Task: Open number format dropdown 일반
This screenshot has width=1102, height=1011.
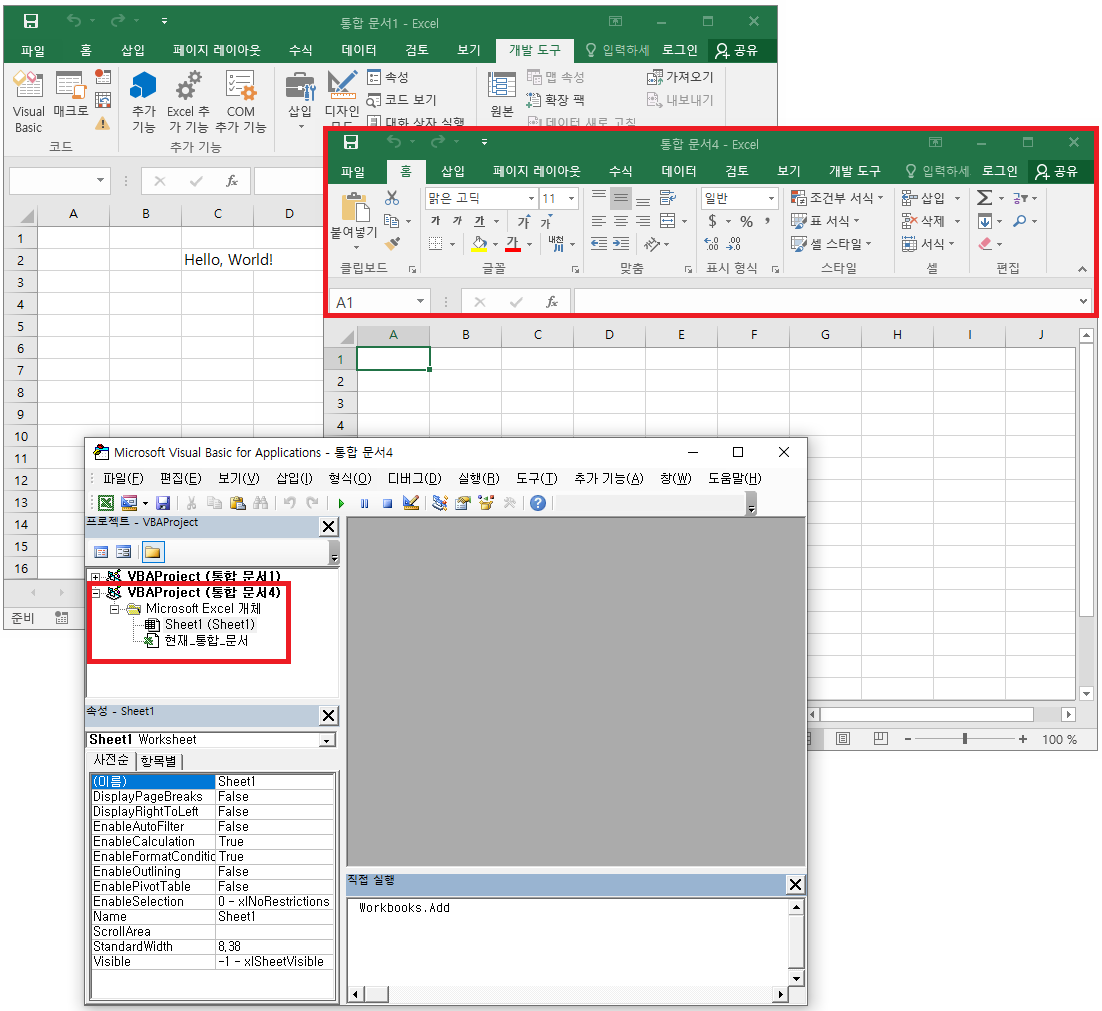Action: coord(771,198)
